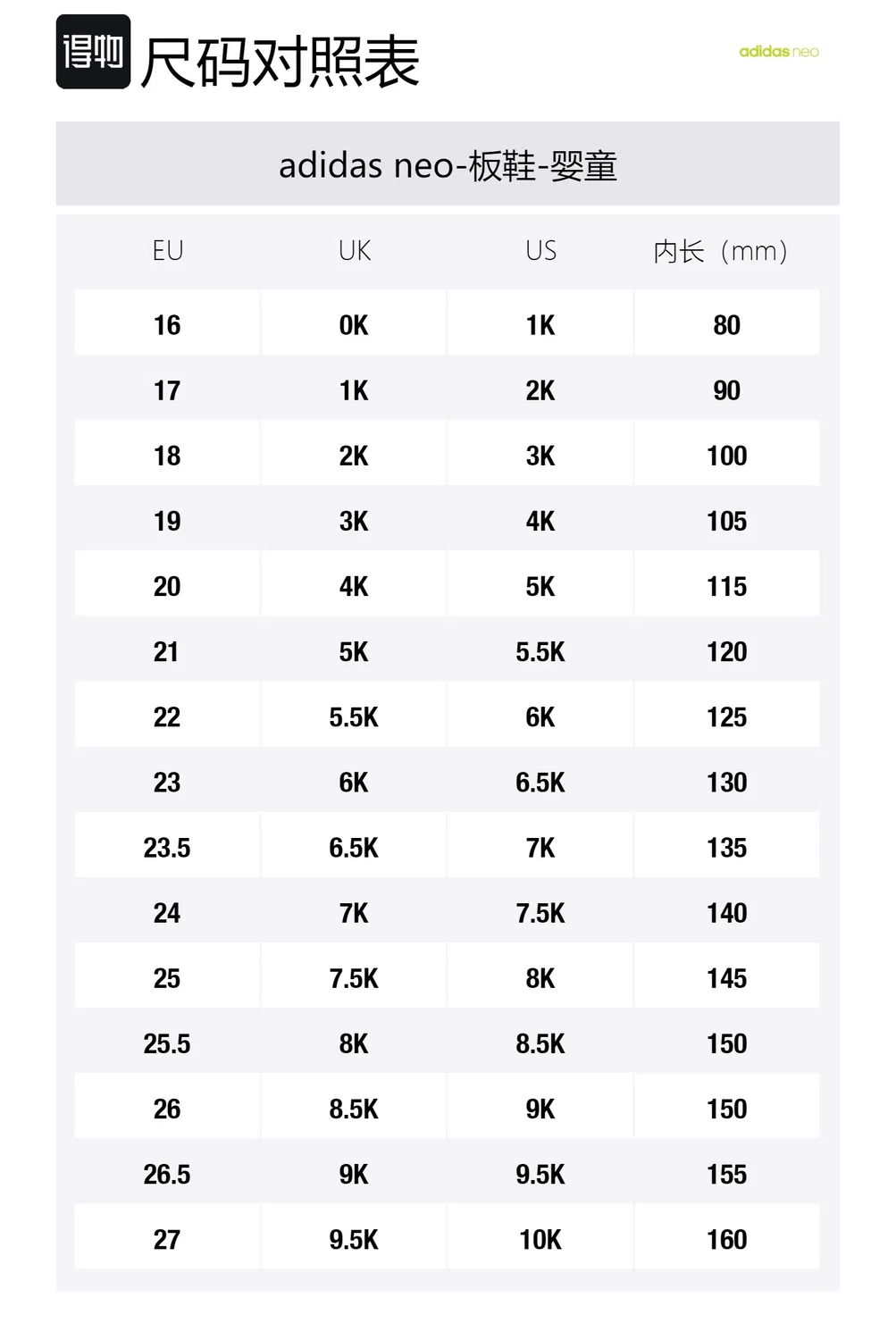Screen dimensions: 896x1340
Task: Click the US 10K cell
Action: tap(540, 1240)
